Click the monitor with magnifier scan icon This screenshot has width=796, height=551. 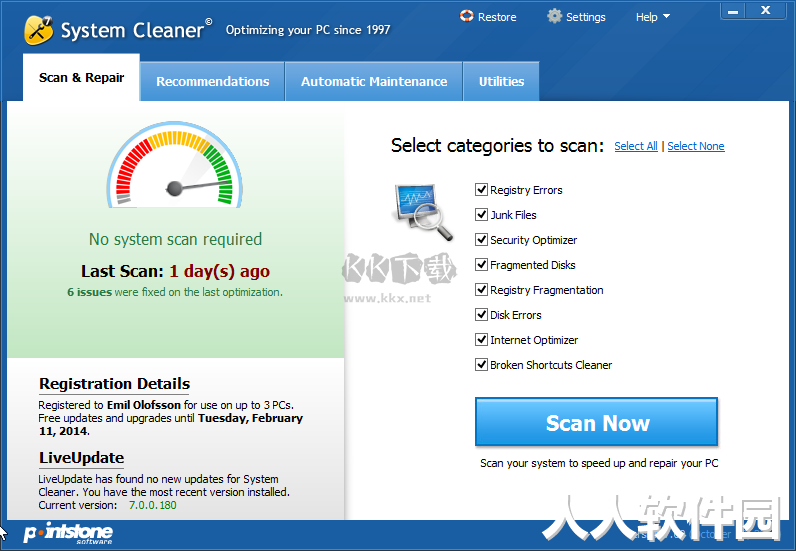[x=422, y=212]
